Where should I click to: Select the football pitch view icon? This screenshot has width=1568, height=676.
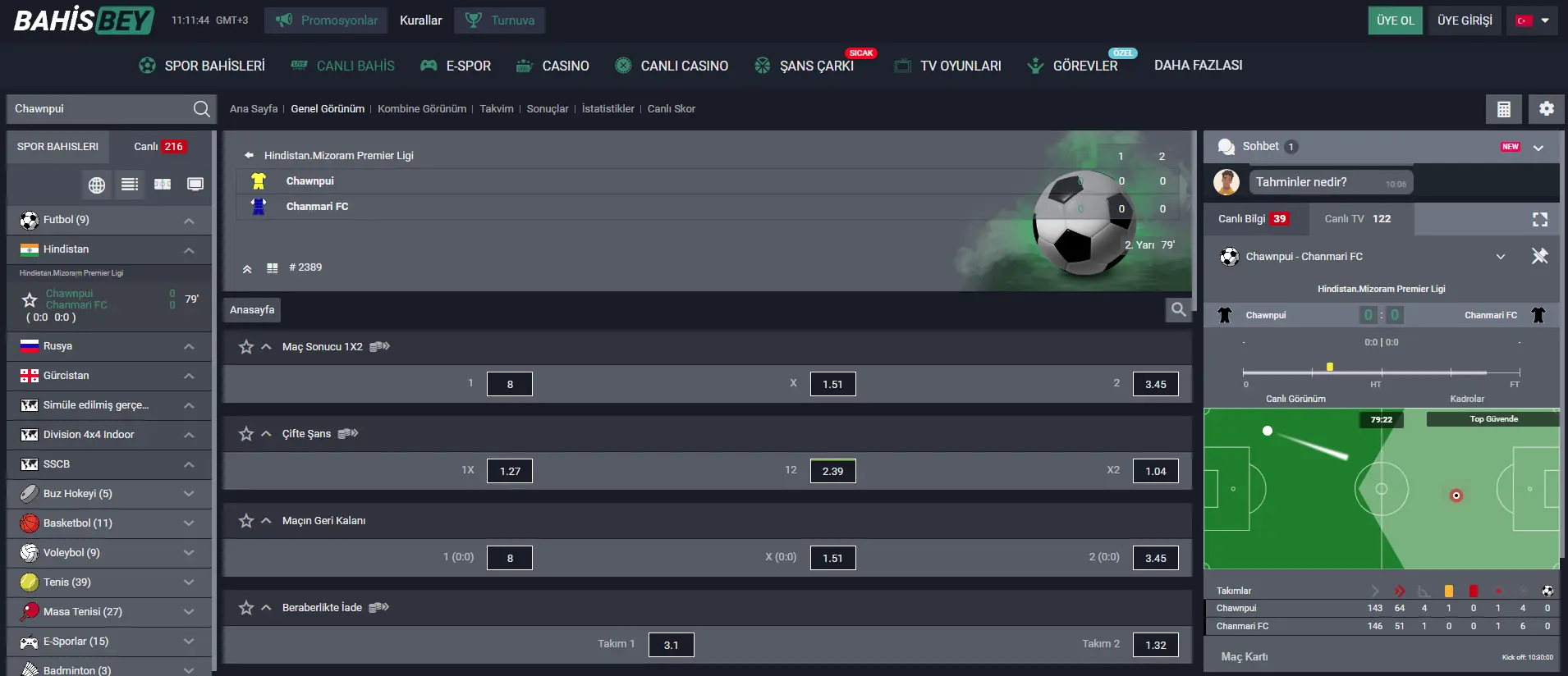pos(163,185)
